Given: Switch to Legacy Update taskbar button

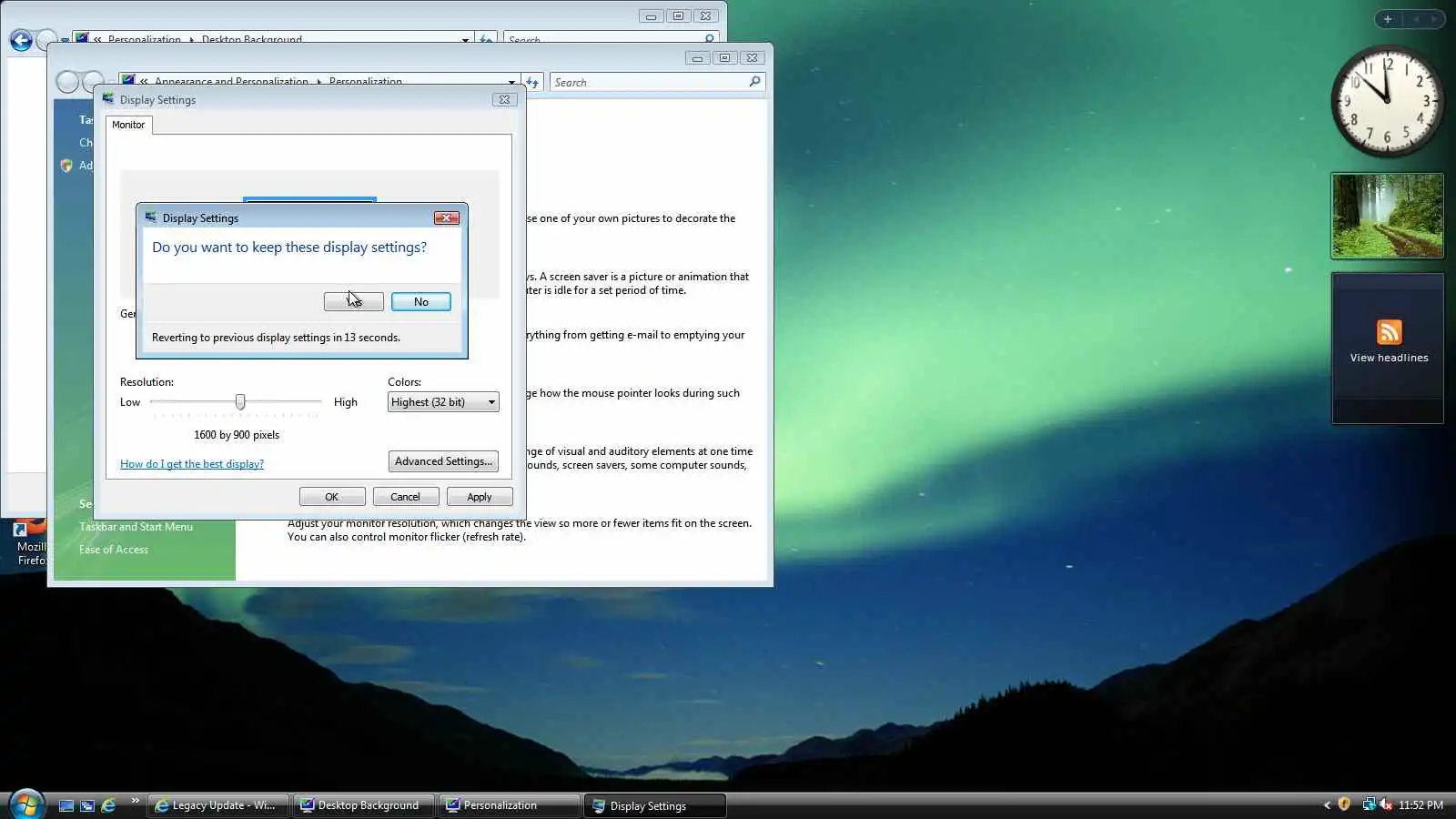Looking at the screenshot, I should click(217, 805).
